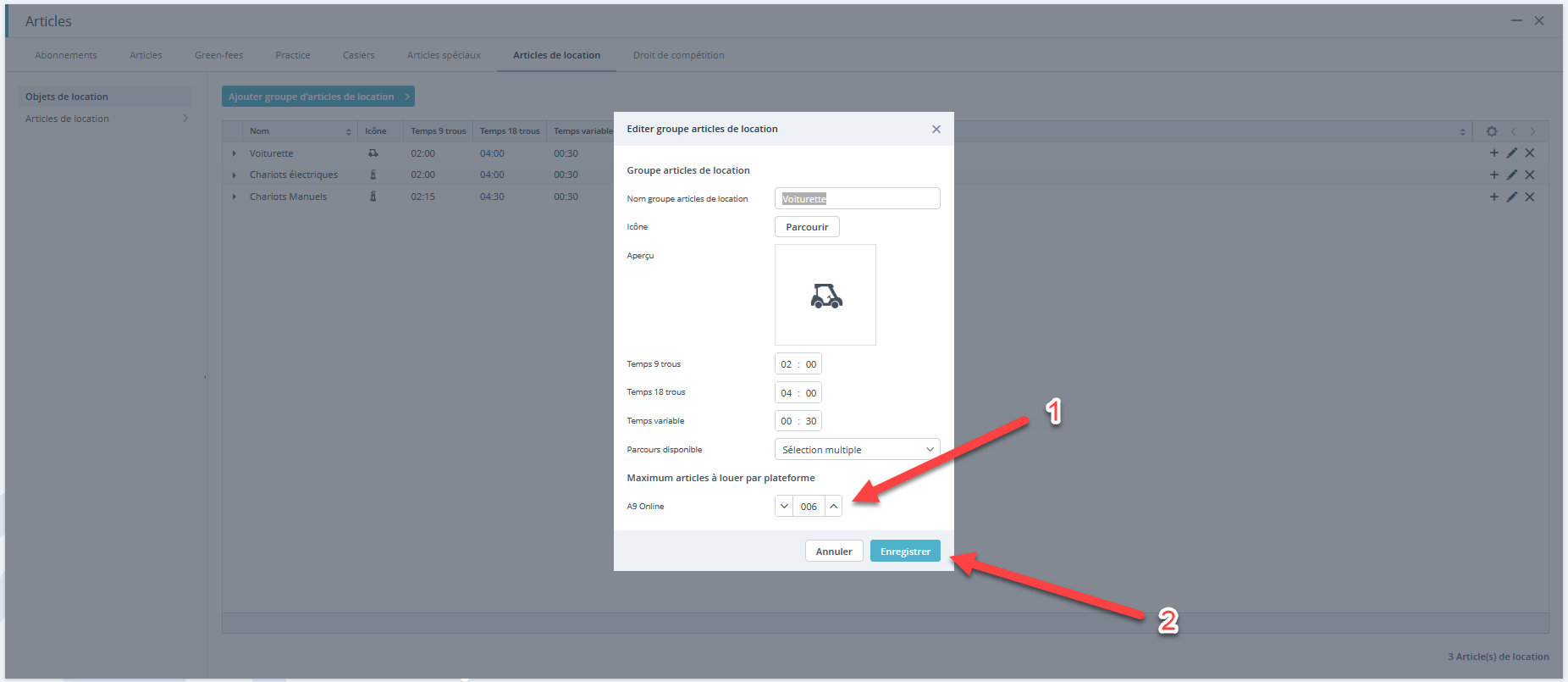This screenshot has width=1568, height=682.
Task: Click the 04:30 cell in Chariots Manuels row
Action: [492, 197]
